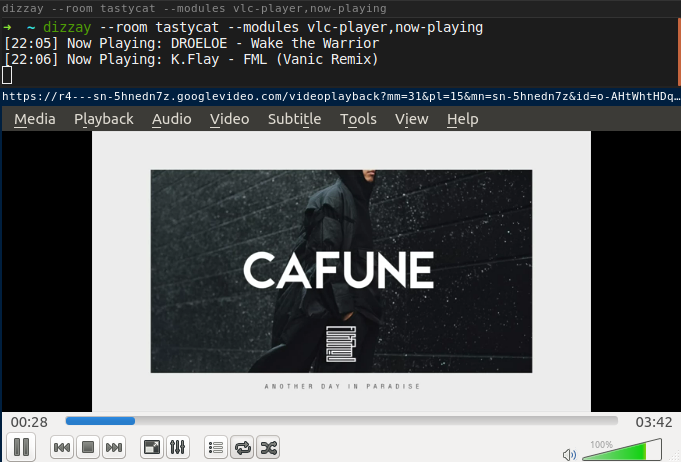This screenshot has width=681, height=462.
Task: Click the terminal cursor prompt line
Action: [7, 75]
